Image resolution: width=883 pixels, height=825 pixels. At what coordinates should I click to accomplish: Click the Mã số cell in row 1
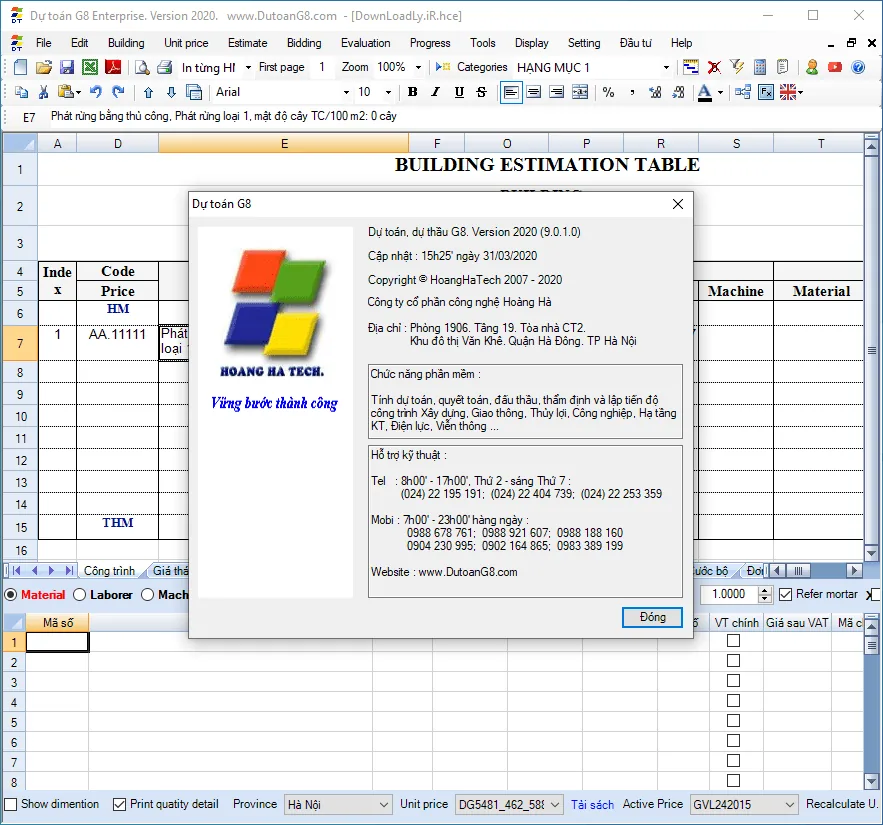[x=57, y=642]
